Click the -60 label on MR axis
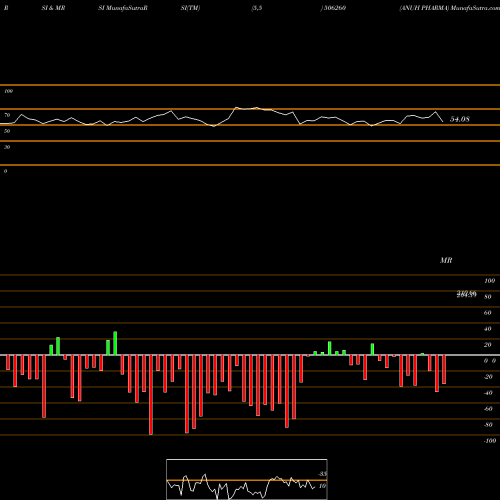 (x=488, y=409)
